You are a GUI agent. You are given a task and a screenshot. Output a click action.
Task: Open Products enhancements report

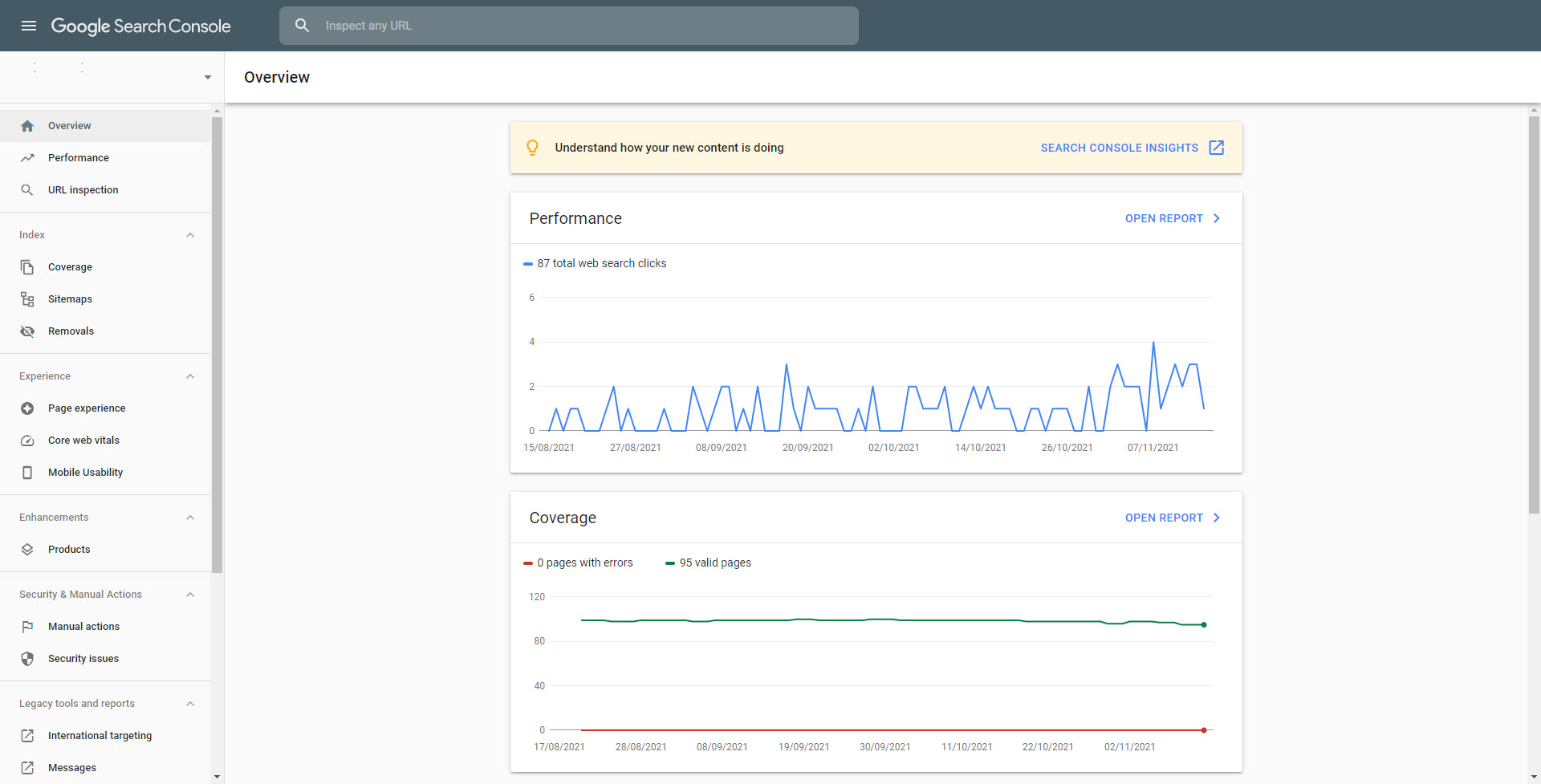click(105, 550)
